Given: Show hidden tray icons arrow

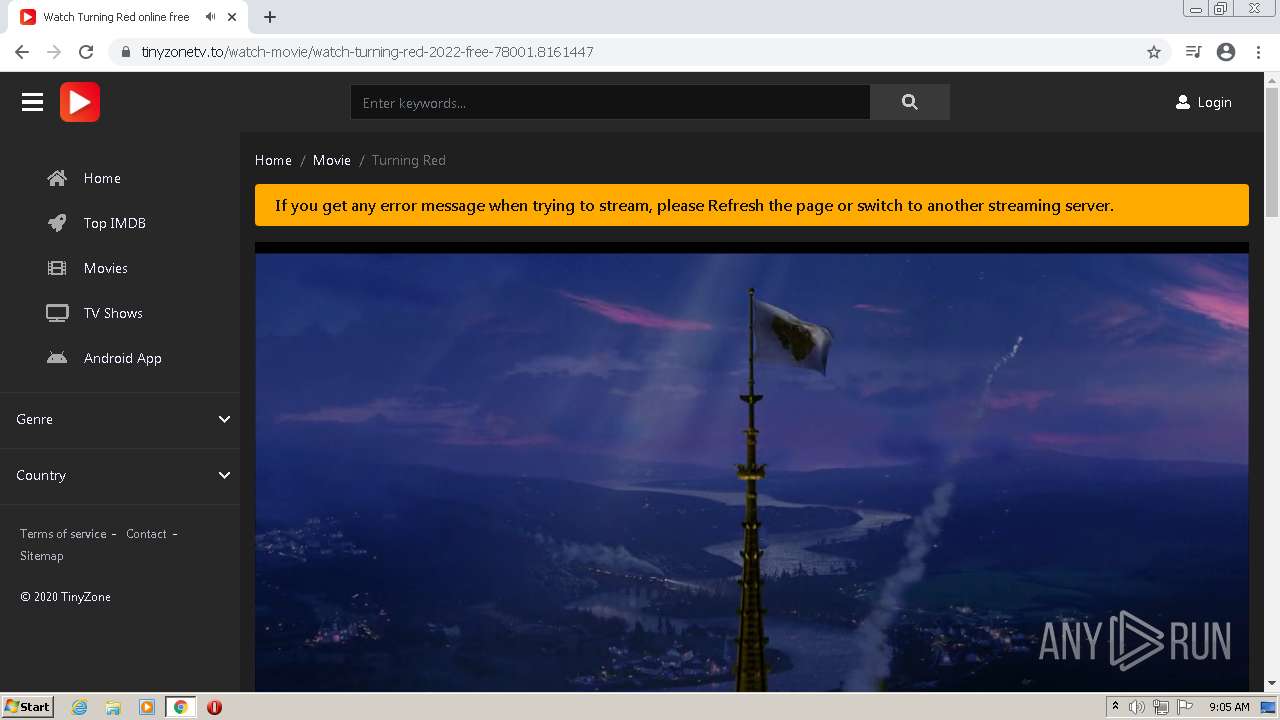Looking at the screenshot, I should [1115, 707].
